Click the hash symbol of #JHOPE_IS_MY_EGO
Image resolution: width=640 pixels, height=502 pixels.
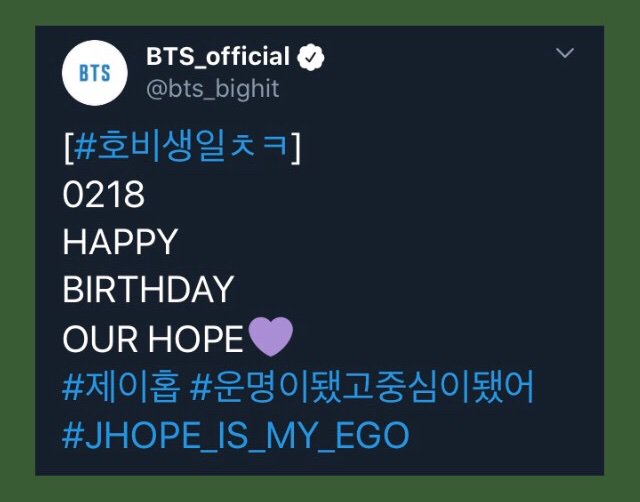pyautogui.click(x=72, y=436)
